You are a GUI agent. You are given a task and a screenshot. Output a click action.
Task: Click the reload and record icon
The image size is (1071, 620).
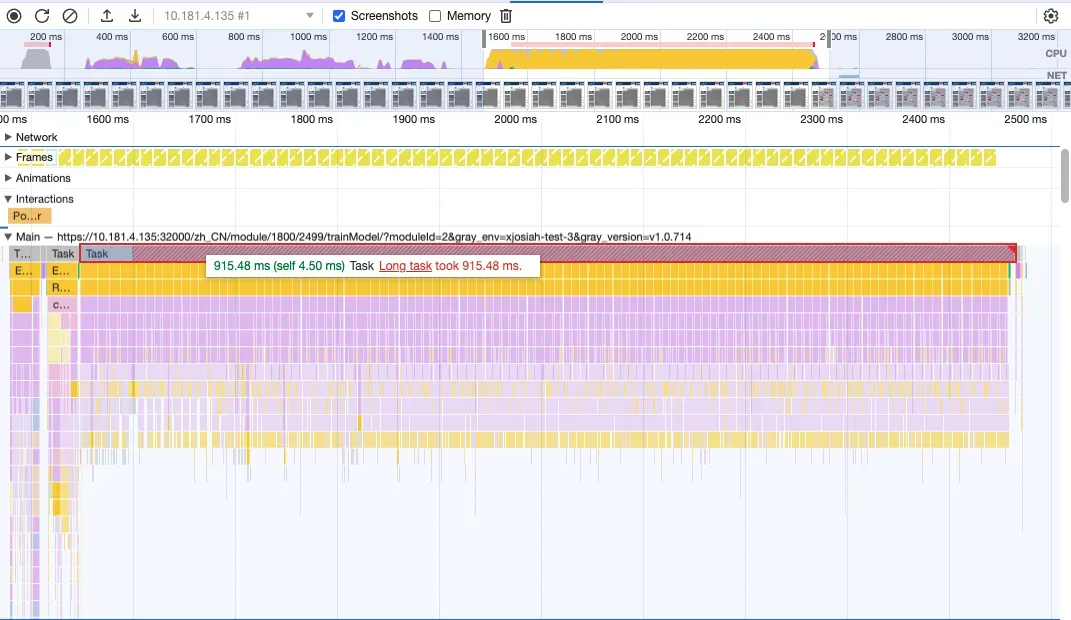coord(42,16)
